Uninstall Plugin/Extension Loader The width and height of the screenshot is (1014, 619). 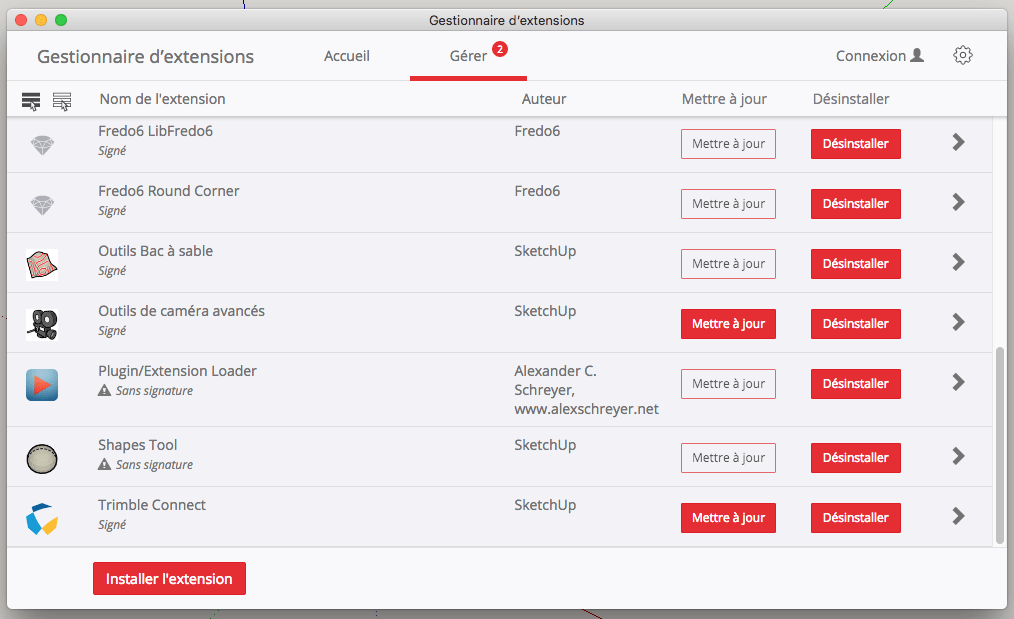click(856, 384)
